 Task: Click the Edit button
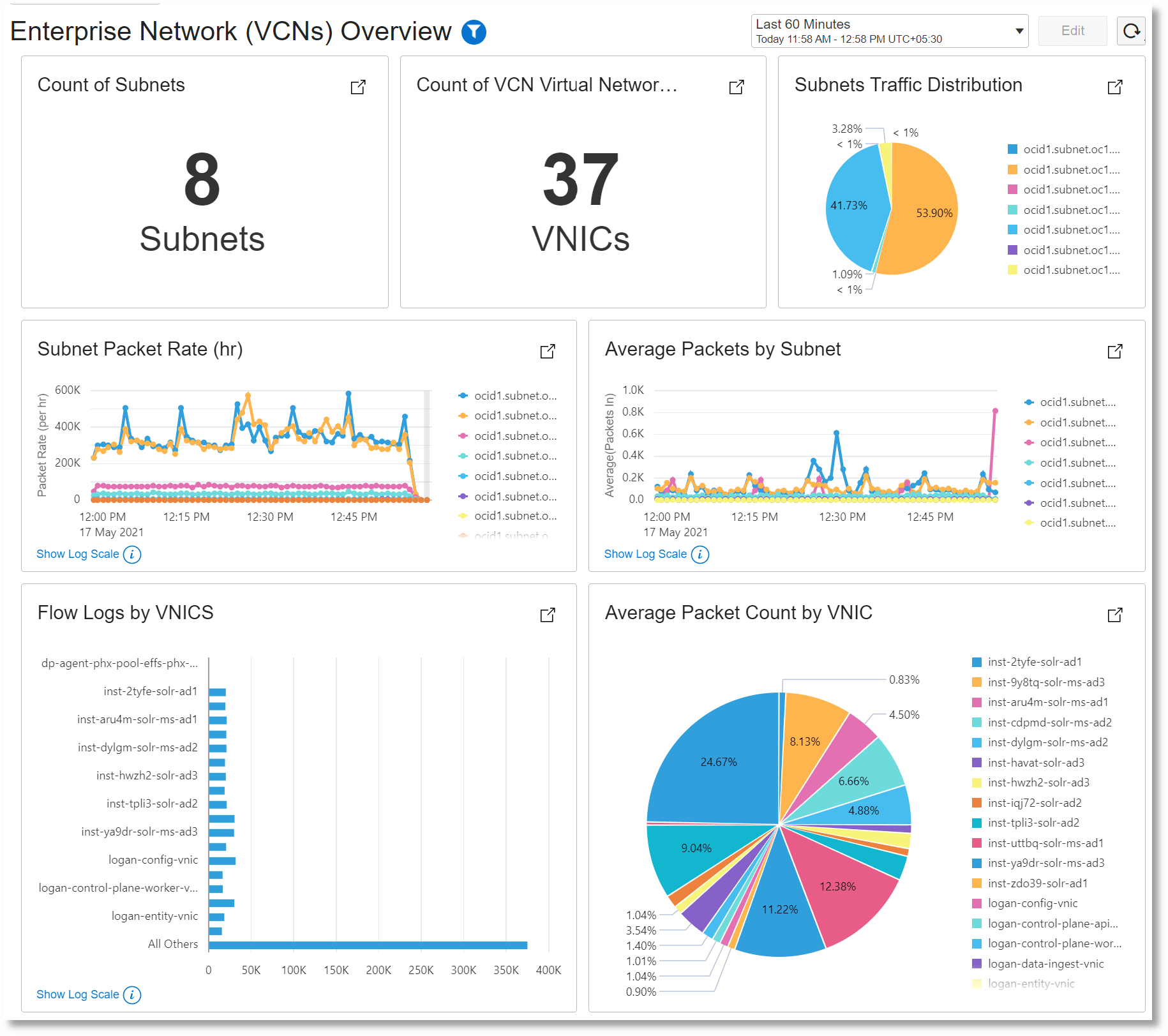1072,31
